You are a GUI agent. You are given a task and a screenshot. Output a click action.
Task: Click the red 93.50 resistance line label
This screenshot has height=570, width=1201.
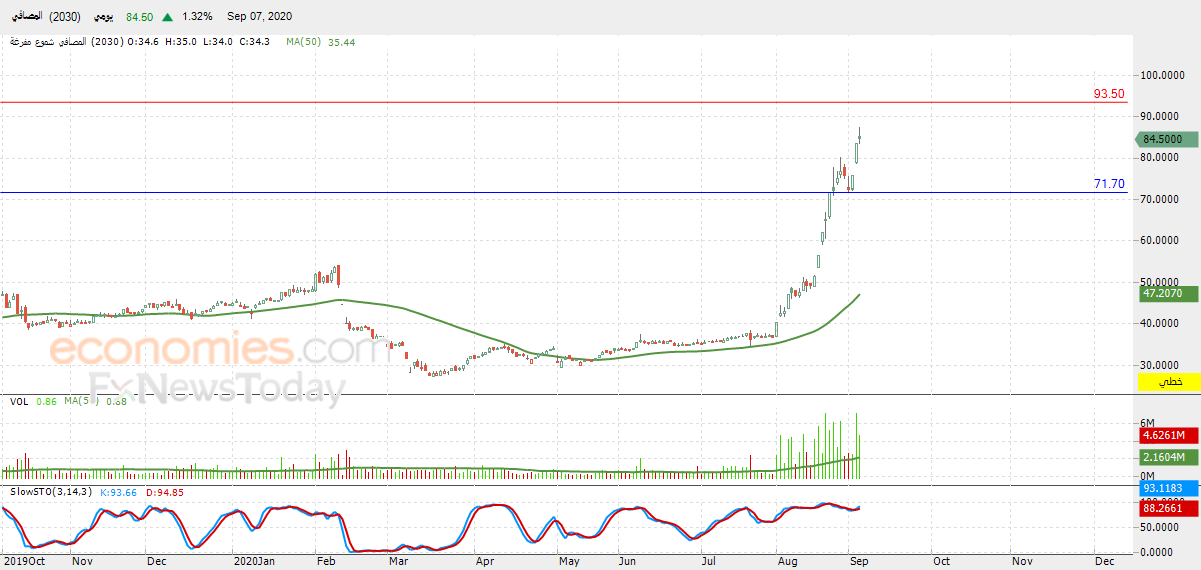[1109, 93]
